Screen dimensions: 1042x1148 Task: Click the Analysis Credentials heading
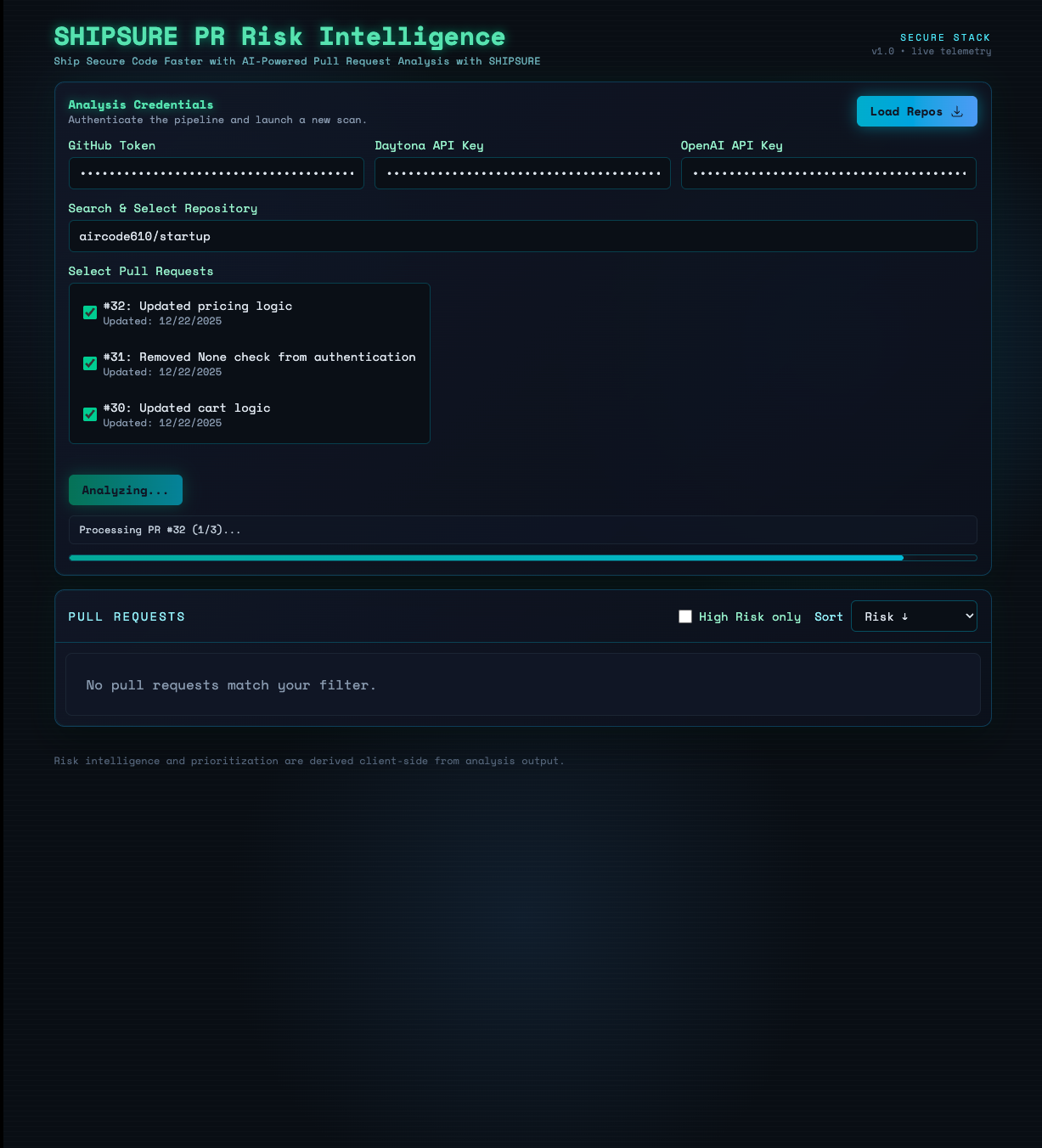(x=141, y=104)
